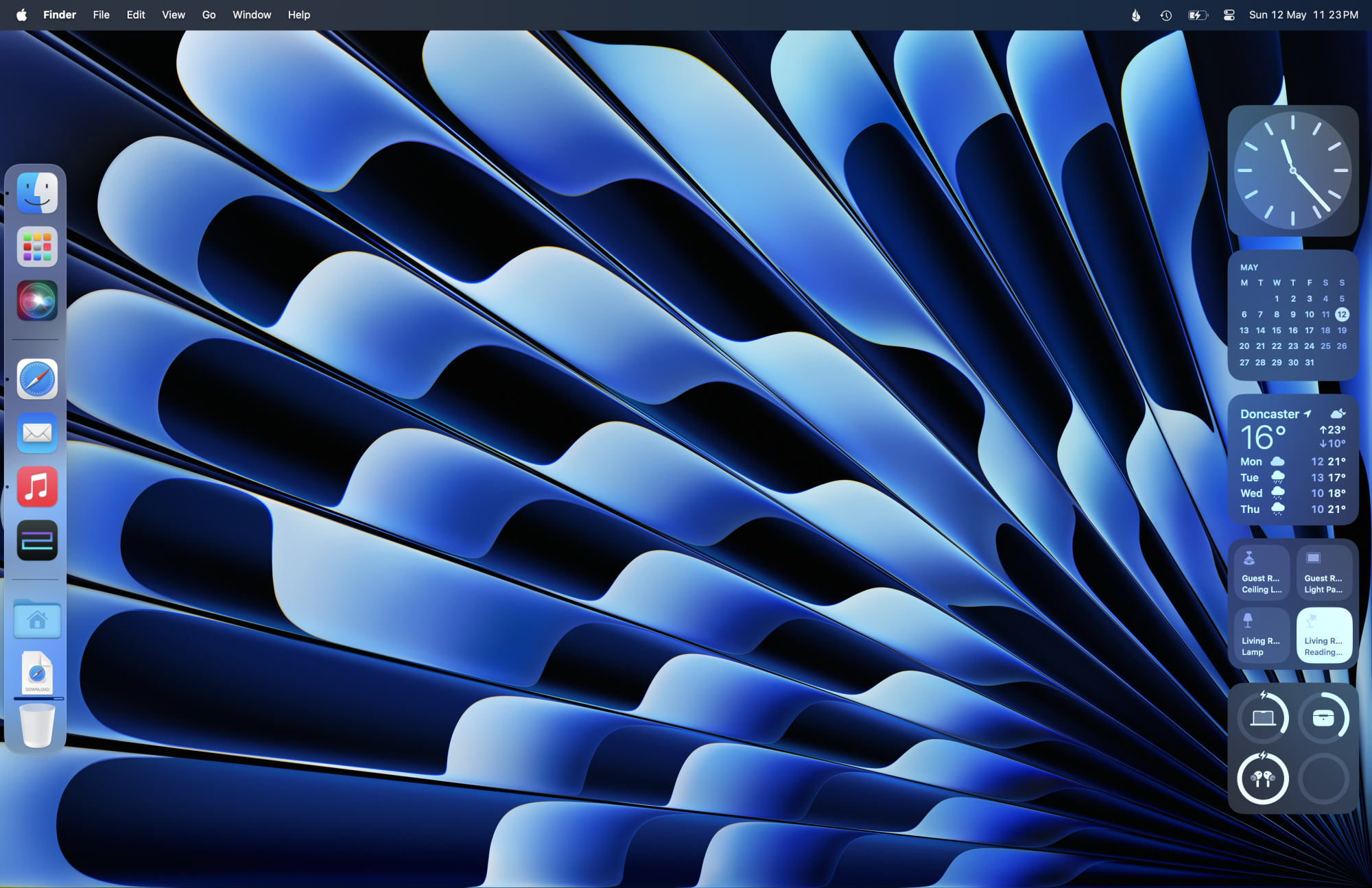
Task: Open the dark app with two lines icon
Action: coord(37,540)
